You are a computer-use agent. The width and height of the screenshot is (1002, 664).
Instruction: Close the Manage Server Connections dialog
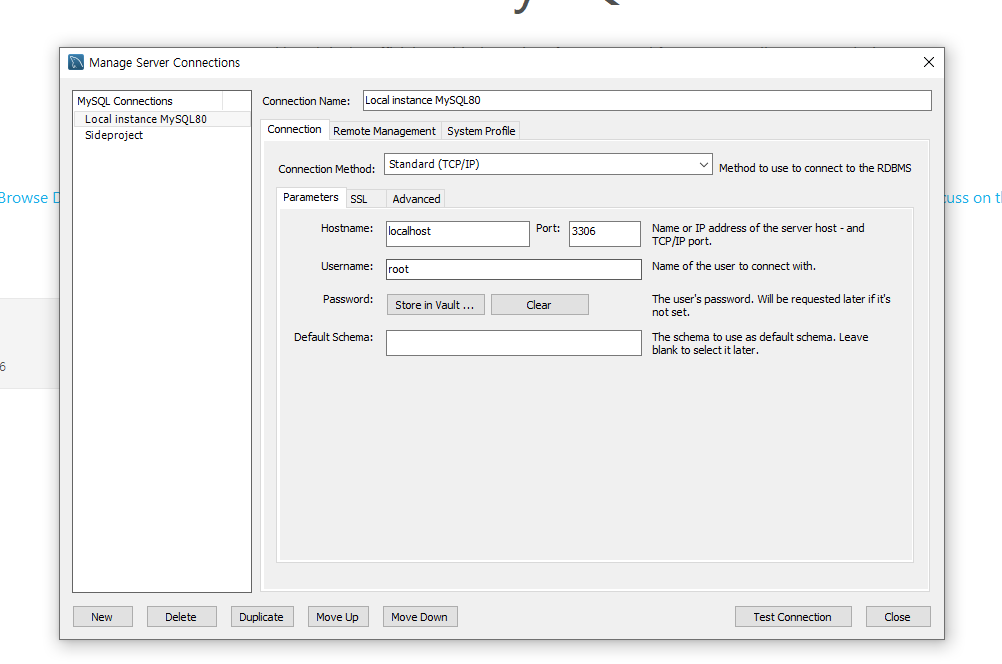point(929,62)
